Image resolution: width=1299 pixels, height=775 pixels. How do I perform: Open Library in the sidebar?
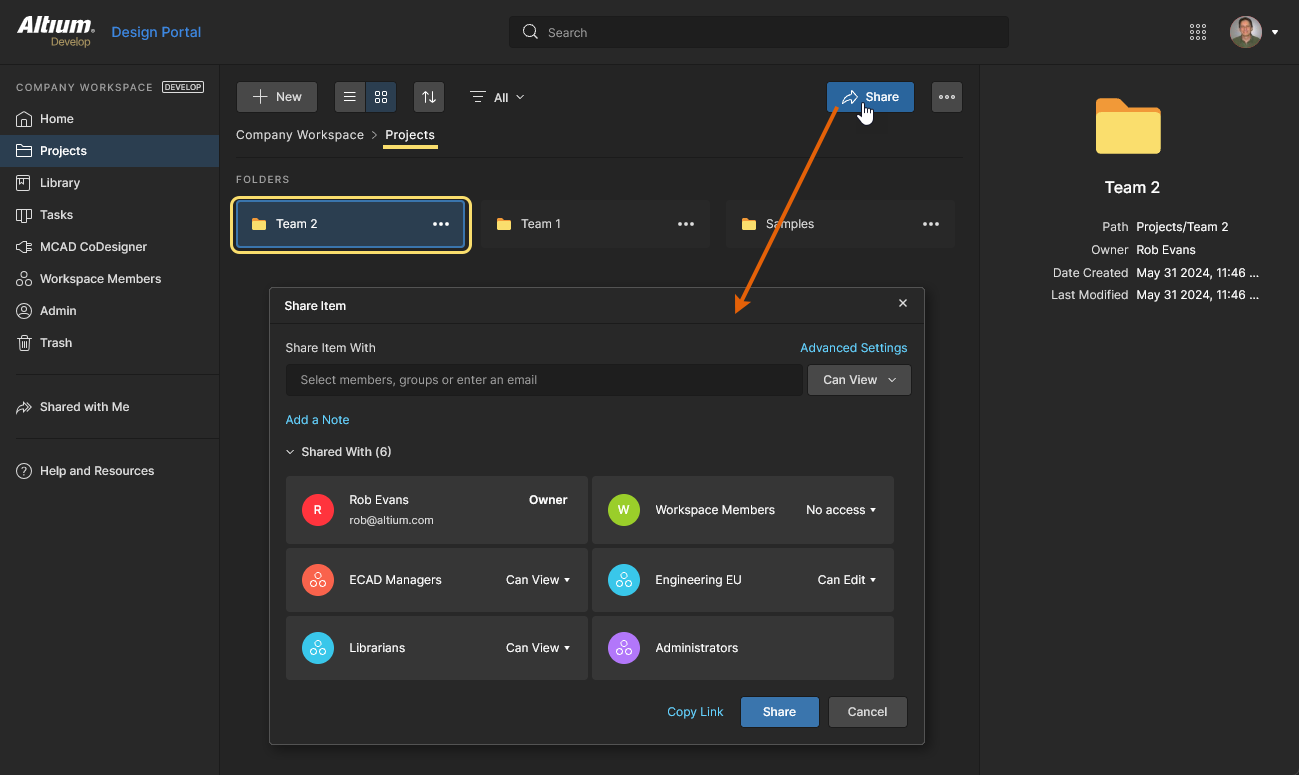click(109, 183)
